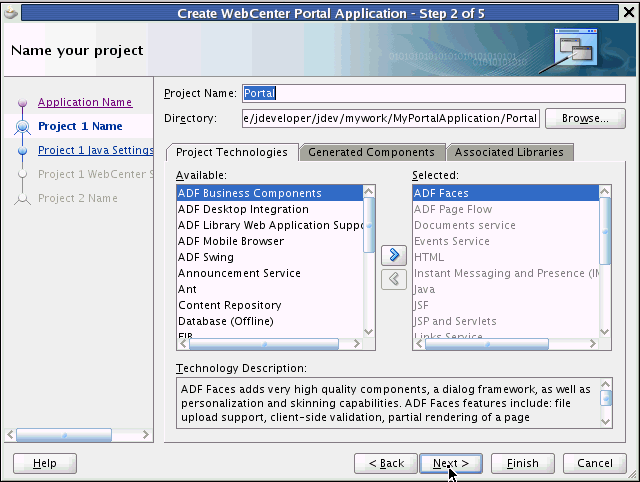
Task: Click the Application Name step bullet
Action: pyautogui.click(x=22, y=102)
